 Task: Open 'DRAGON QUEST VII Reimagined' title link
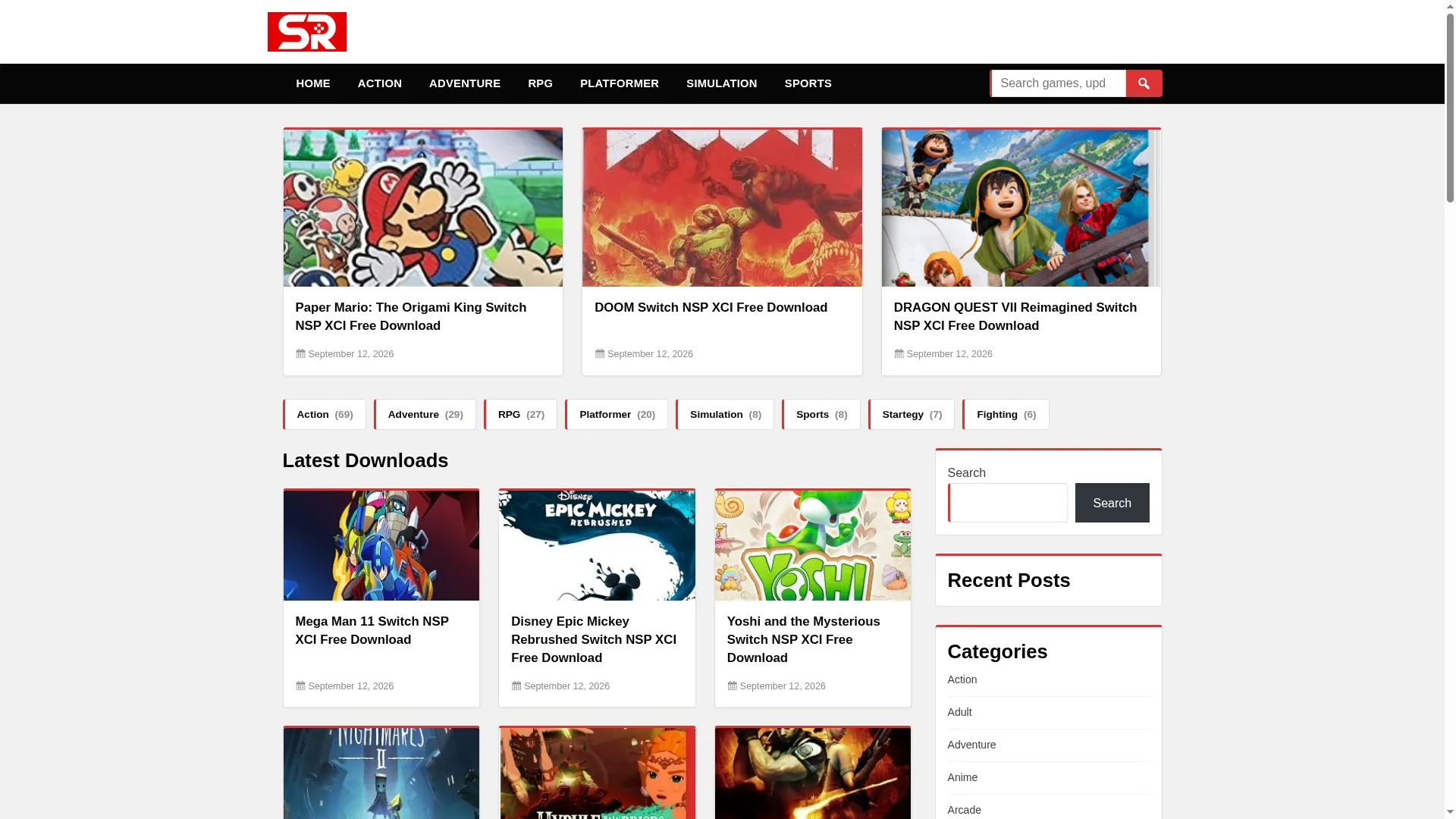point(1015,317)
